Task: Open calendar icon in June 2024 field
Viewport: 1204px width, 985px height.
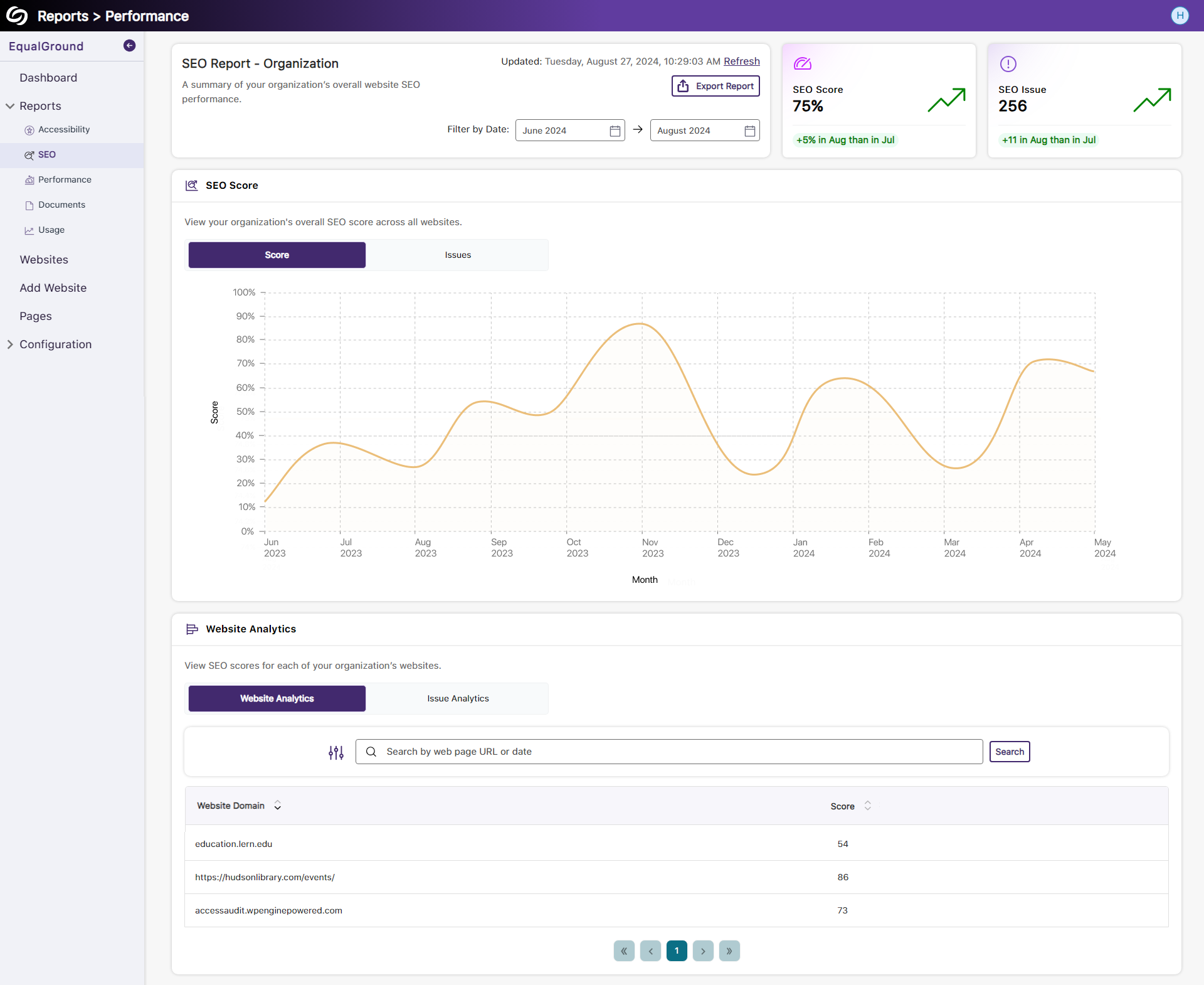Action: pos(615,130)
